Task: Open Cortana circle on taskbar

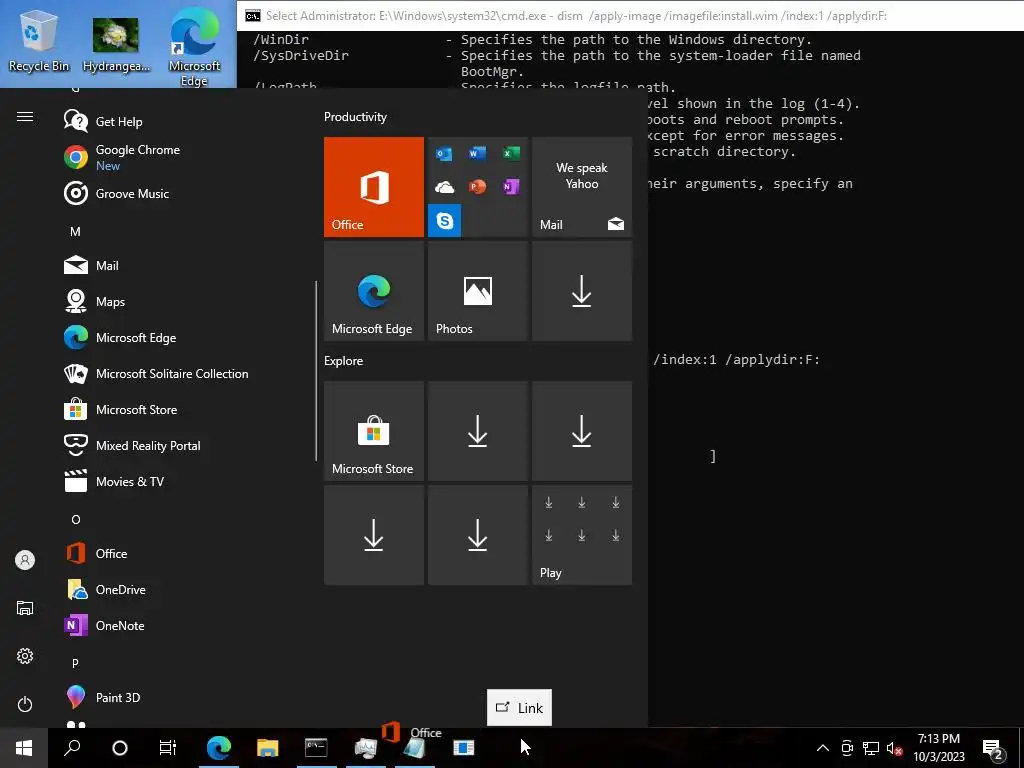Action: click(120, 748)
